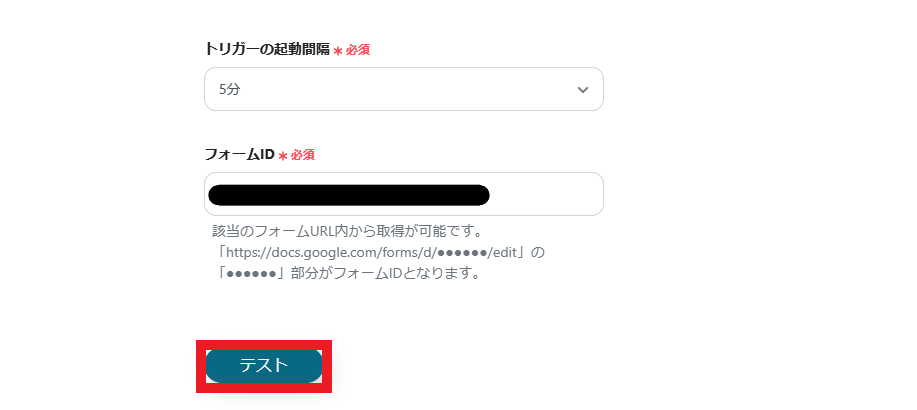Select the 5分 value text
The width and height of the screenshot is (917, 410).
[229, 89]
